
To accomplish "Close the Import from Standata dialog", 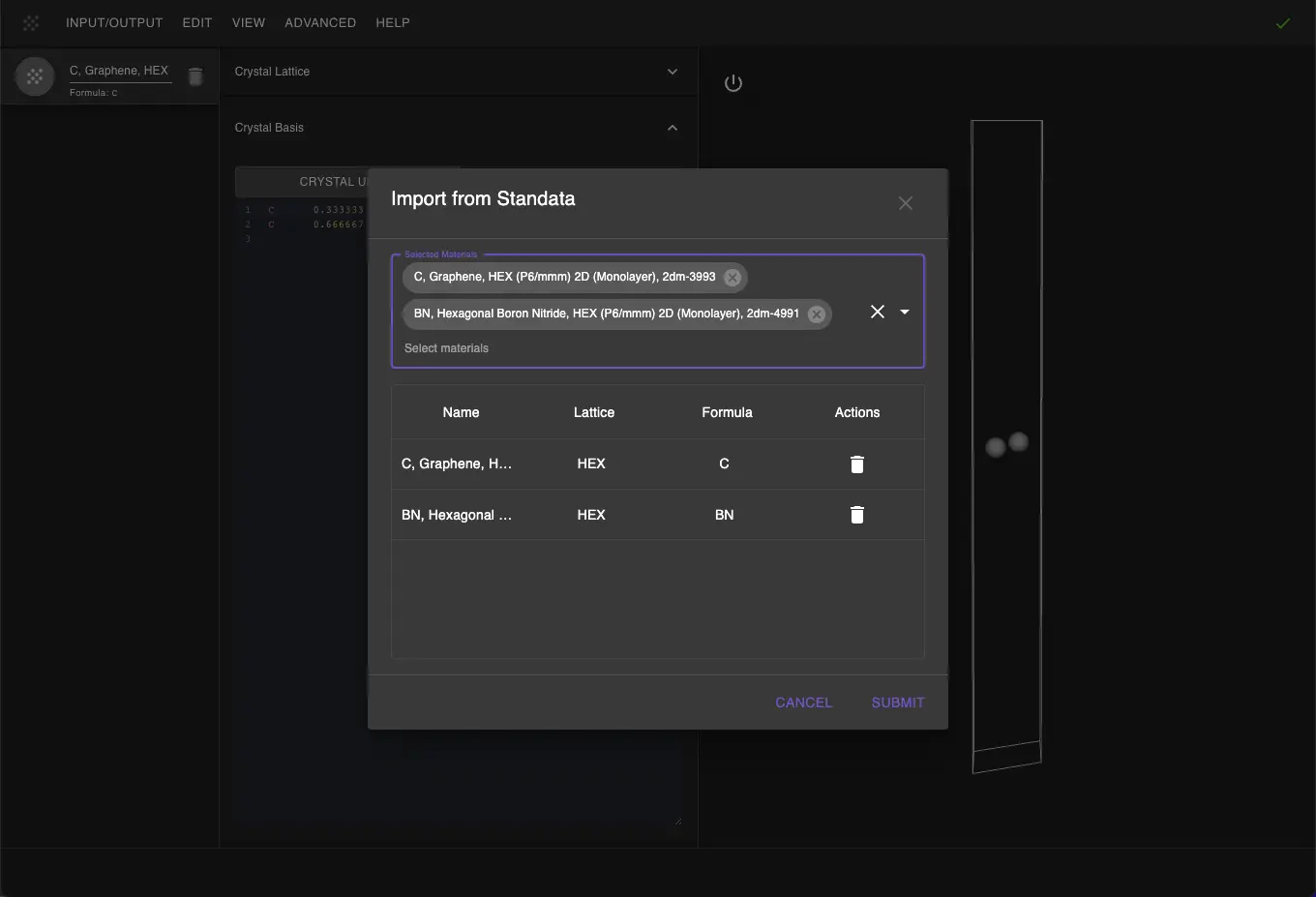I will click(x=905, y=203).
